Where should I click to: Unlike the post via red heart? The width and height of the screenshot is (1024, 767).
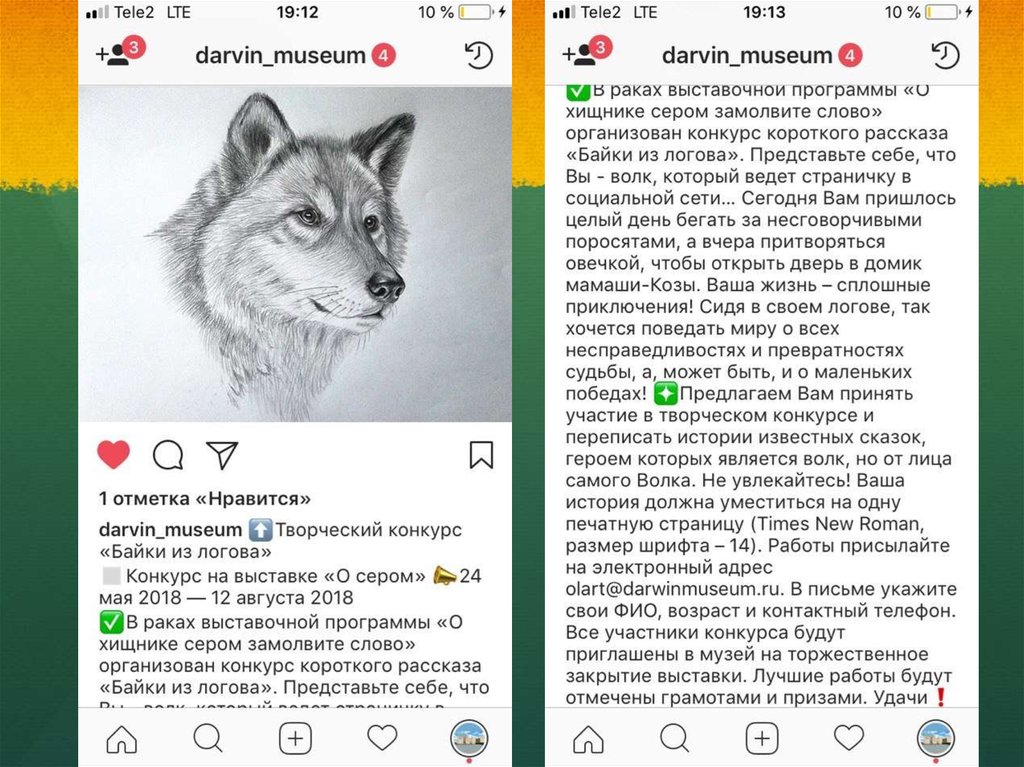click(x=114, y=455)
